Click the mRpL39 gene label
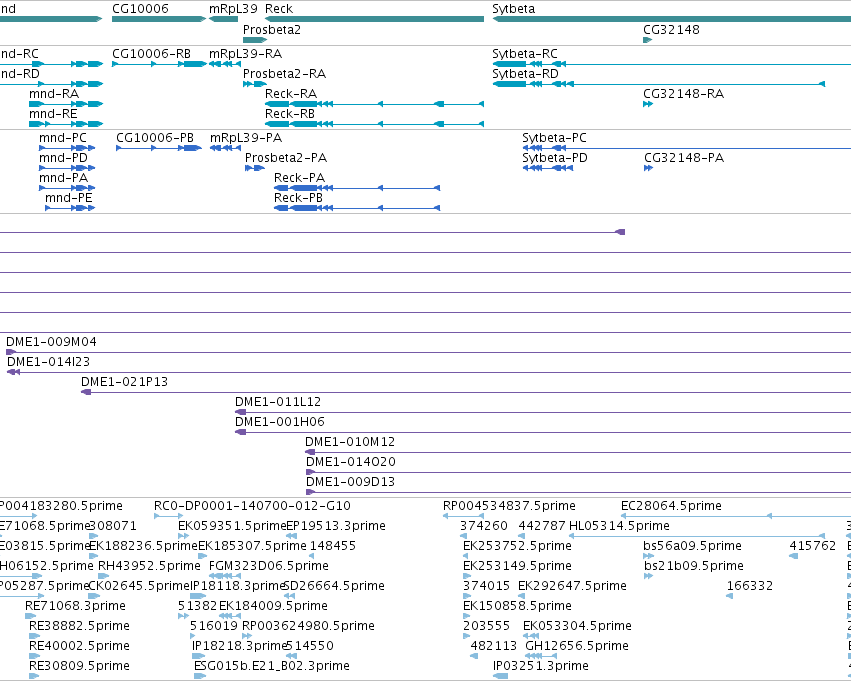The height and width of the screenshot is (681, 851). (233, 9)
